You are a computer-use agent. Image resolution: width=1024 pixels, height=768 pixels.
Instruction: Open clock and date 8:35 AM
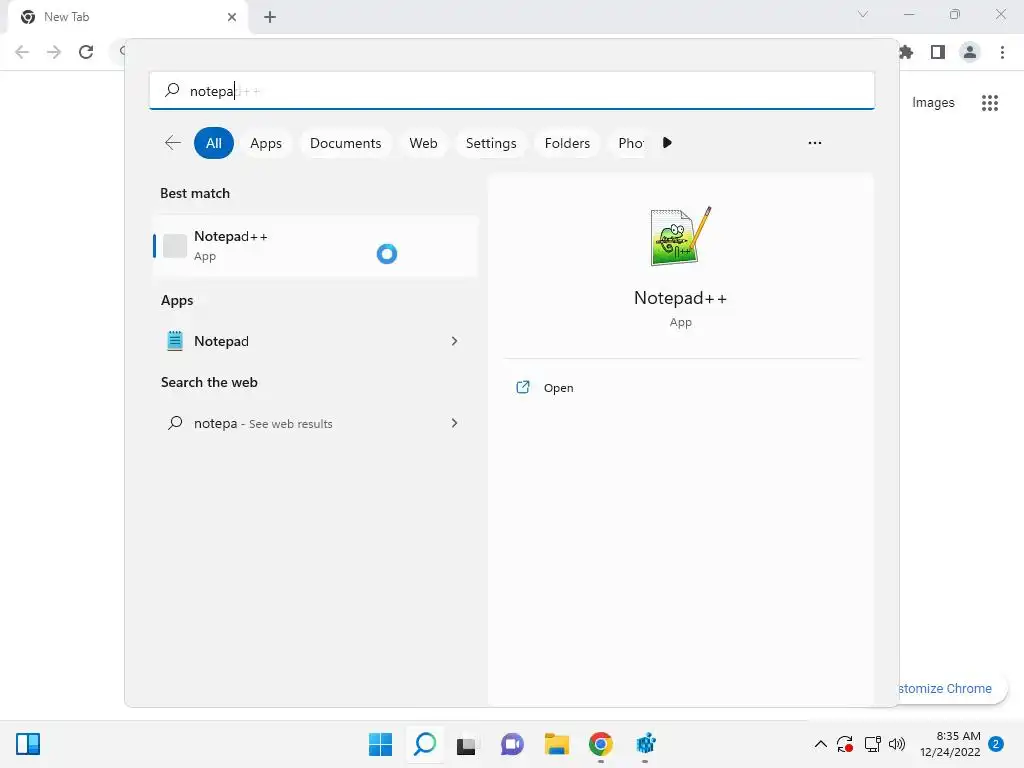click(x=950, y=744)
